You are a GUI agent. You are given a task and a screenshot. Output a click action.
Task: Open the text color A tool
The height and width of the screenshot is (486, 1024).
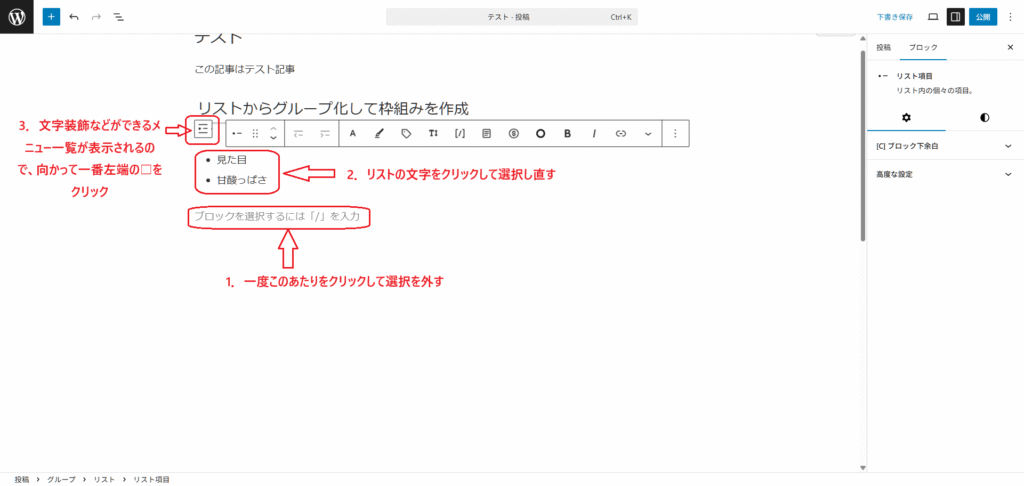(353, 133)
